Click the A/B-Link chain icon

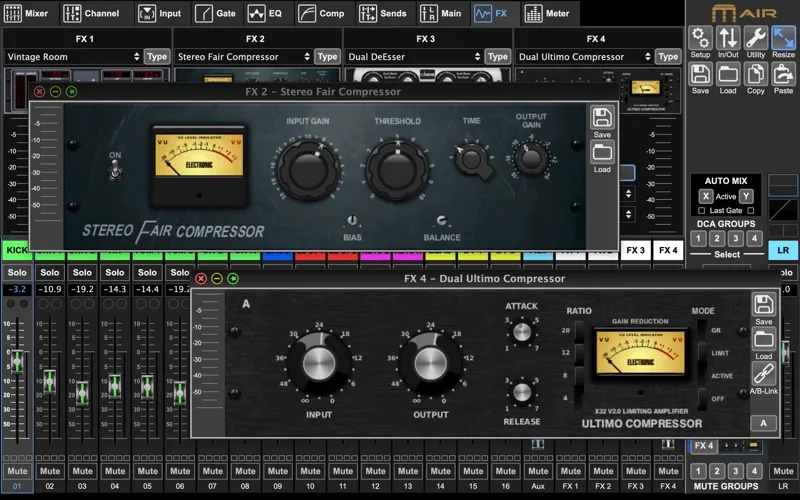[x=764, y=374]
